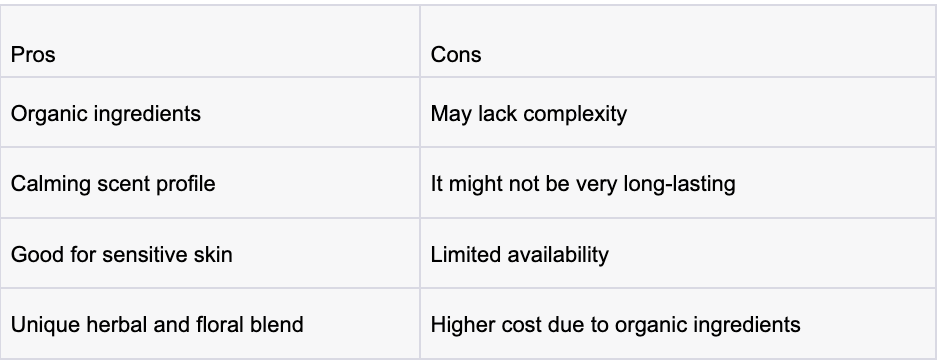Click the 'Higher cost due to organic ingredients' cell
The height and width of the screenshot is (362, 938).
point(678,324)
